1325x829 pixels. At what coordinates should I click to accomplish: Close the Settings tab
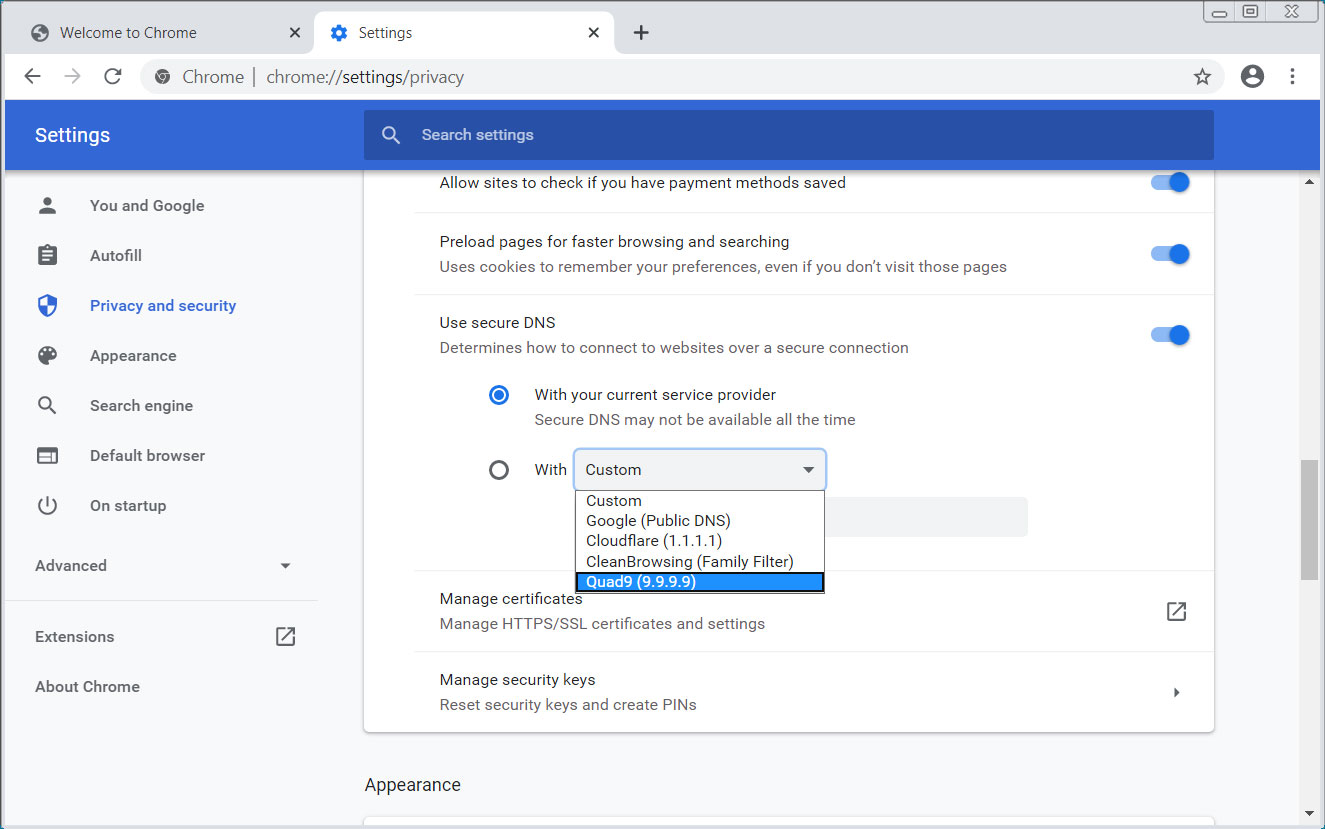coord(594,33)
